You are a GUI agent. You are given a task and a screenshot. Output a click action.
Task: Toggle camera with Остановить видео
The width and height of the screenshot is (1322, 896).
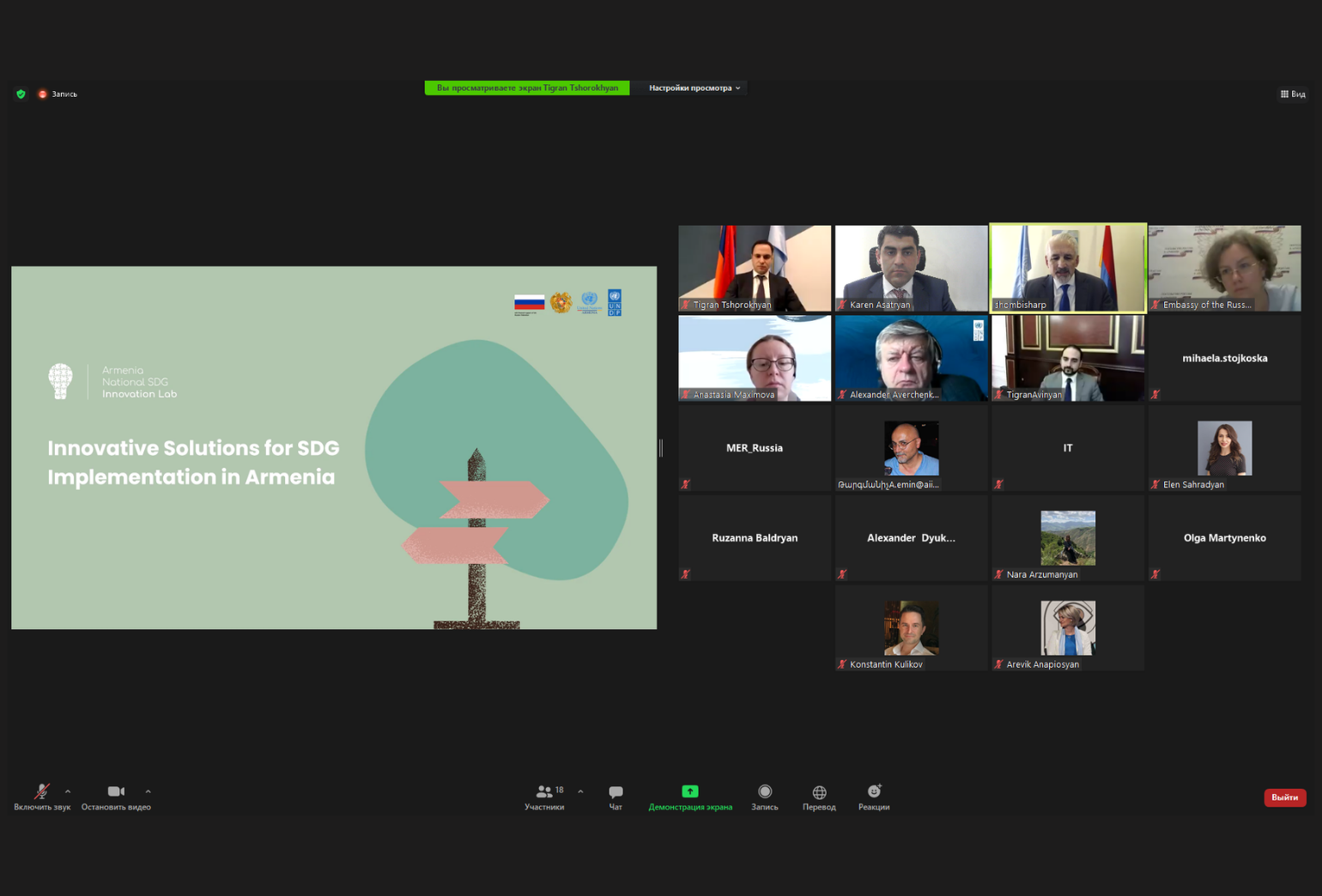click(116, 792)
